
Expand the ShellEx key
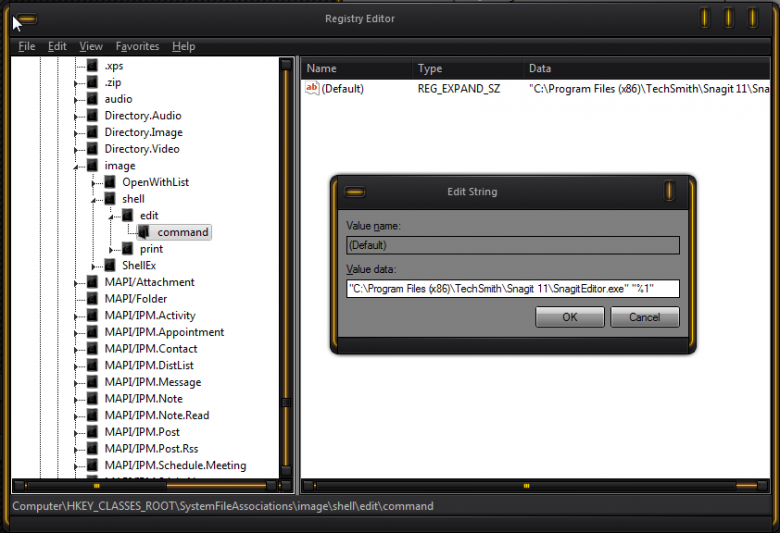pyautogui.click(x=94, y=267)
